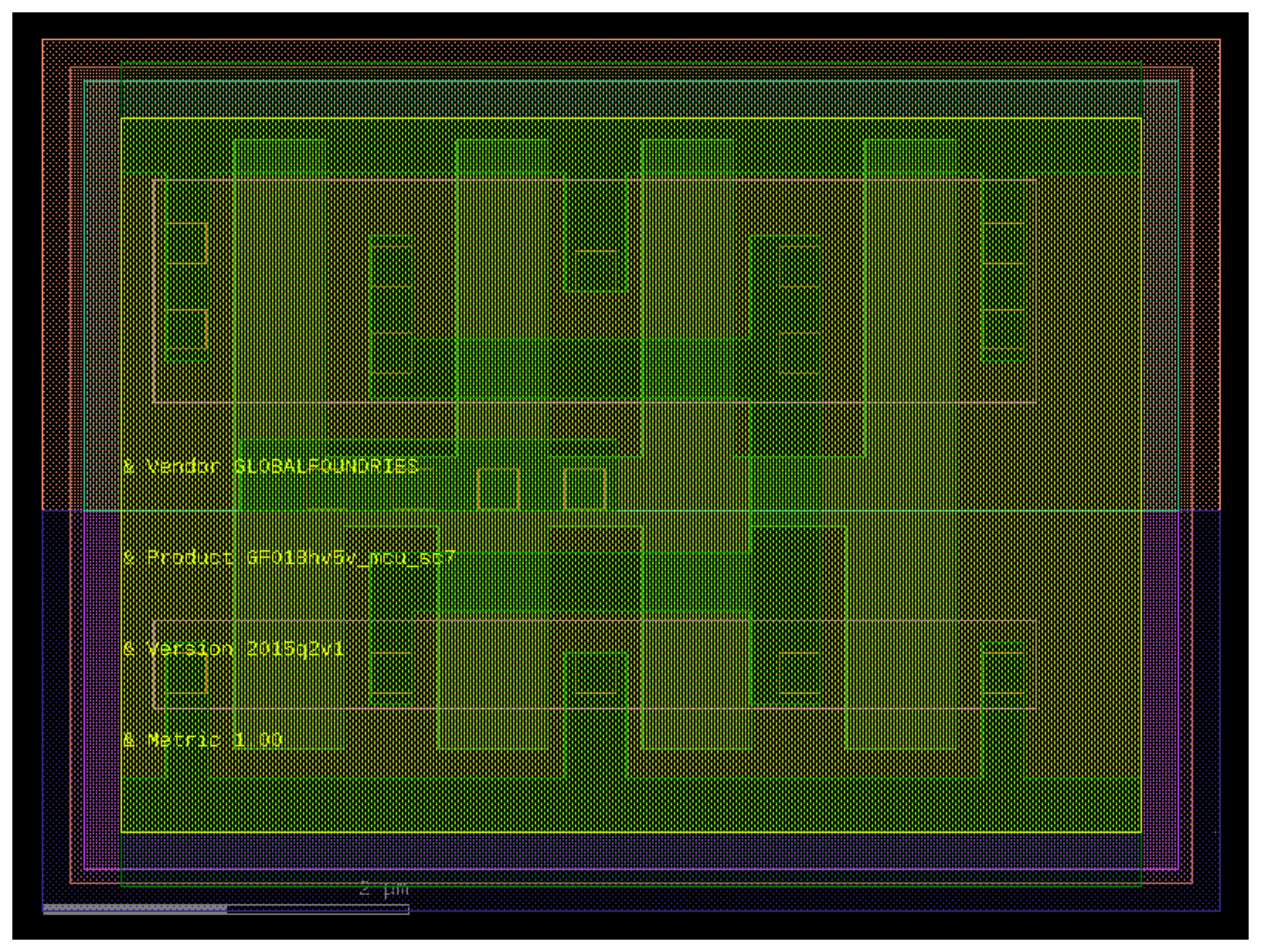Screen dimensions: 1261x952
Task: Click the '& Version 2015q2v1' text label
Action: pyautogui.click(x=233, y=649)
